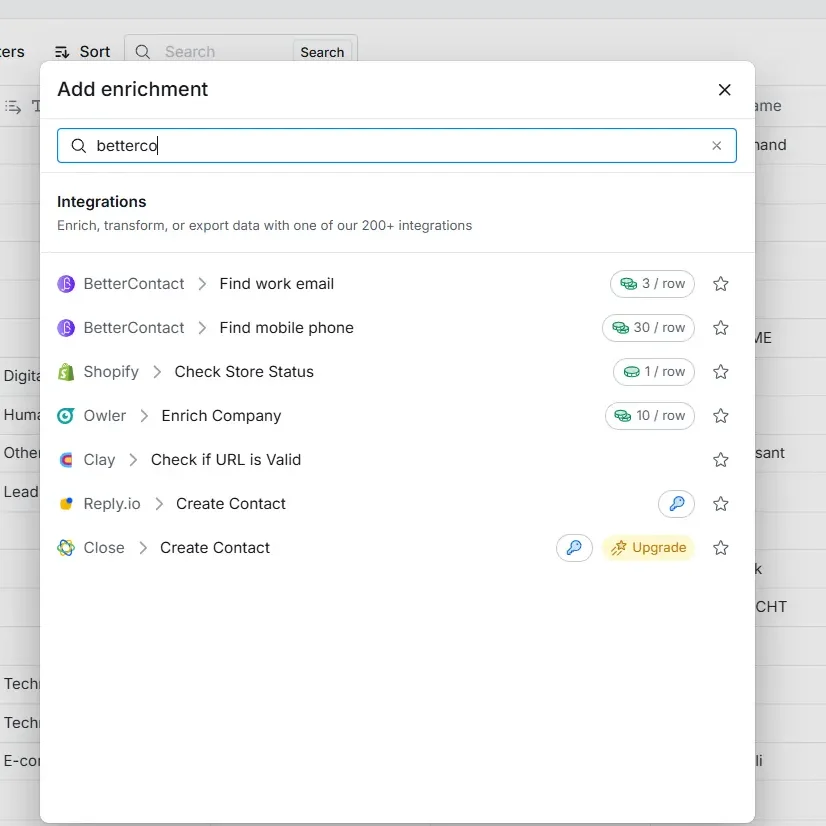Screen dimensions: 826x826
Task: Clear the enrichment search text
Action: click(x=716, y=145)
